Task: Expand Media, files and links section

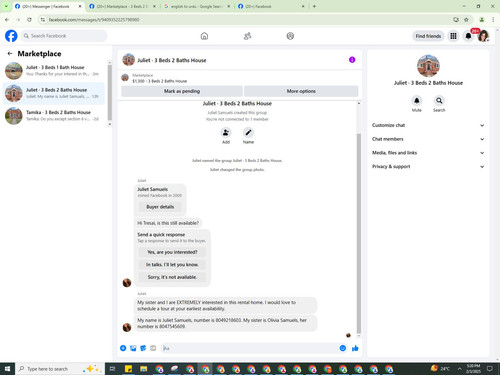Action: tap(428, 153)
